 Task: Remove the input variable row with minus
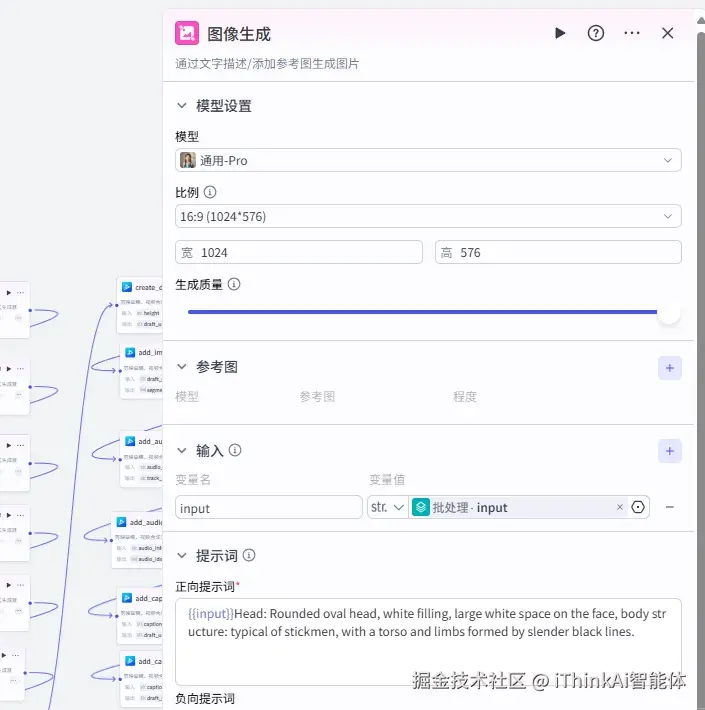670,507
